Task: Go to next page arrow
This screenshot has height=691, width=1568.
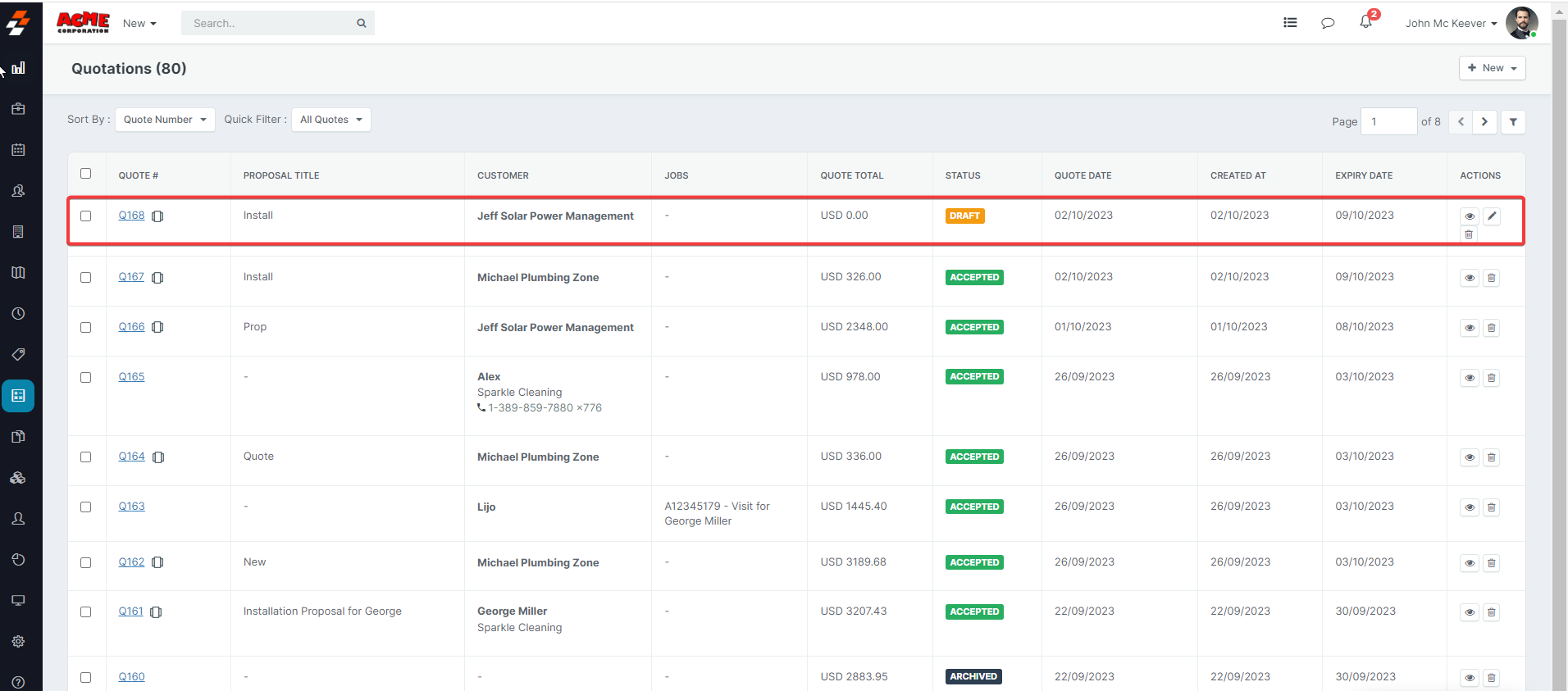Action: point(1484,122)
